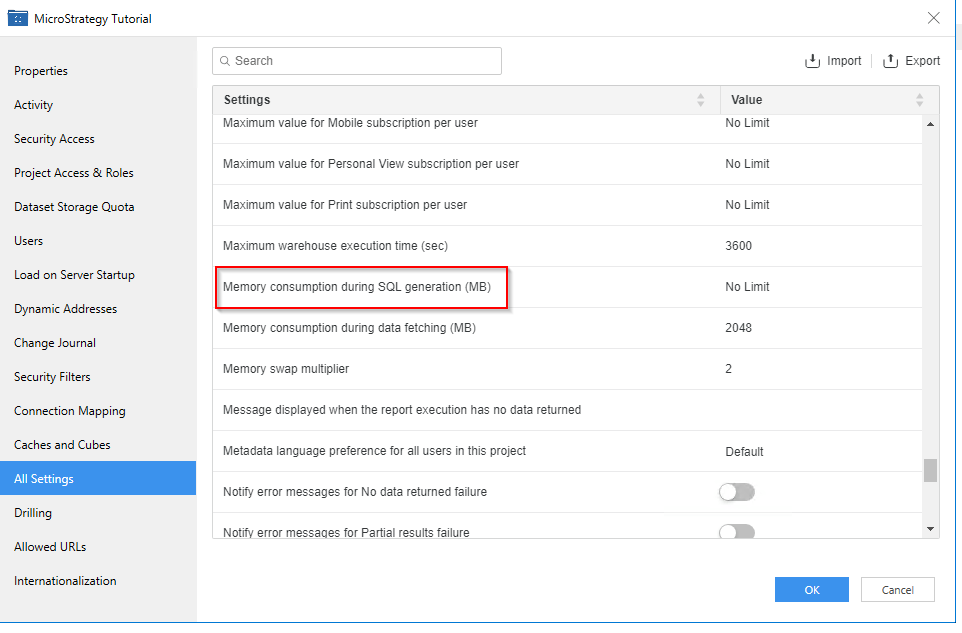Click the 3600 execution time value
The image size is (962, 633).
(739, 246)
